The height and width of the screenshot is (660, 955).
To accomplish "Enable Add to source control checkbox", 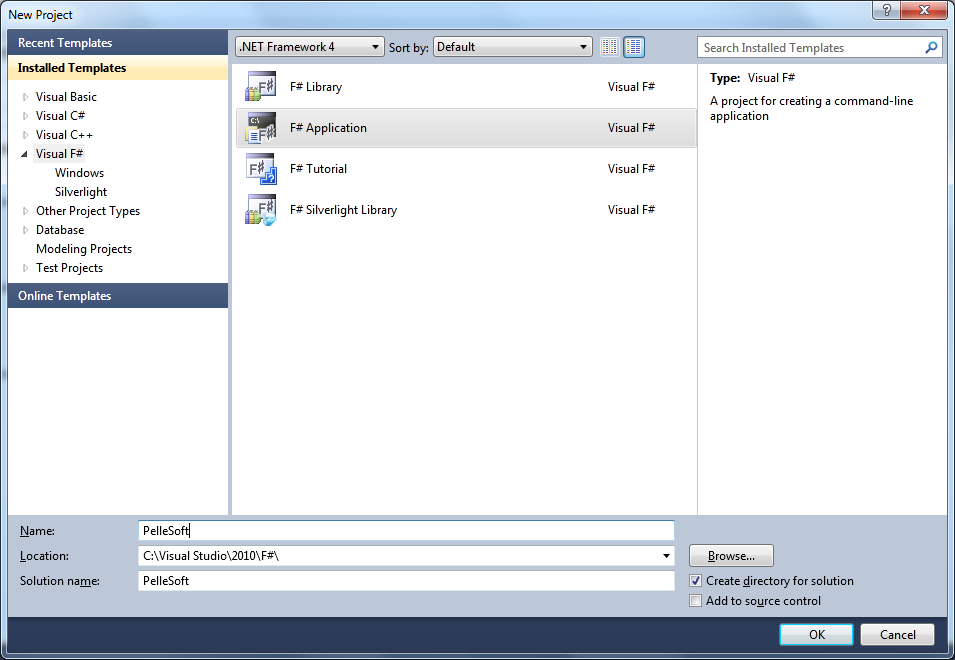I will 696,601.
